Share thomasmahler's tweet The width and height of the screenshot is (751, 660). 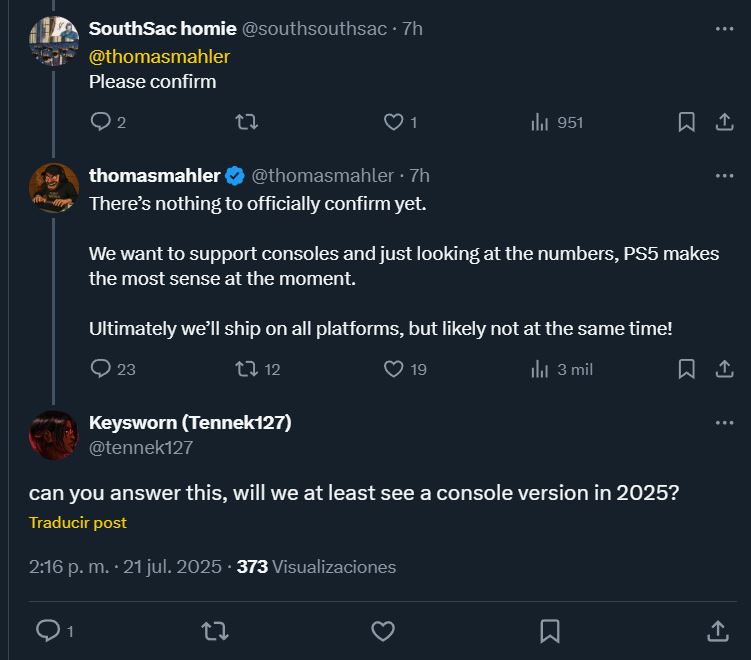(724, 369)
